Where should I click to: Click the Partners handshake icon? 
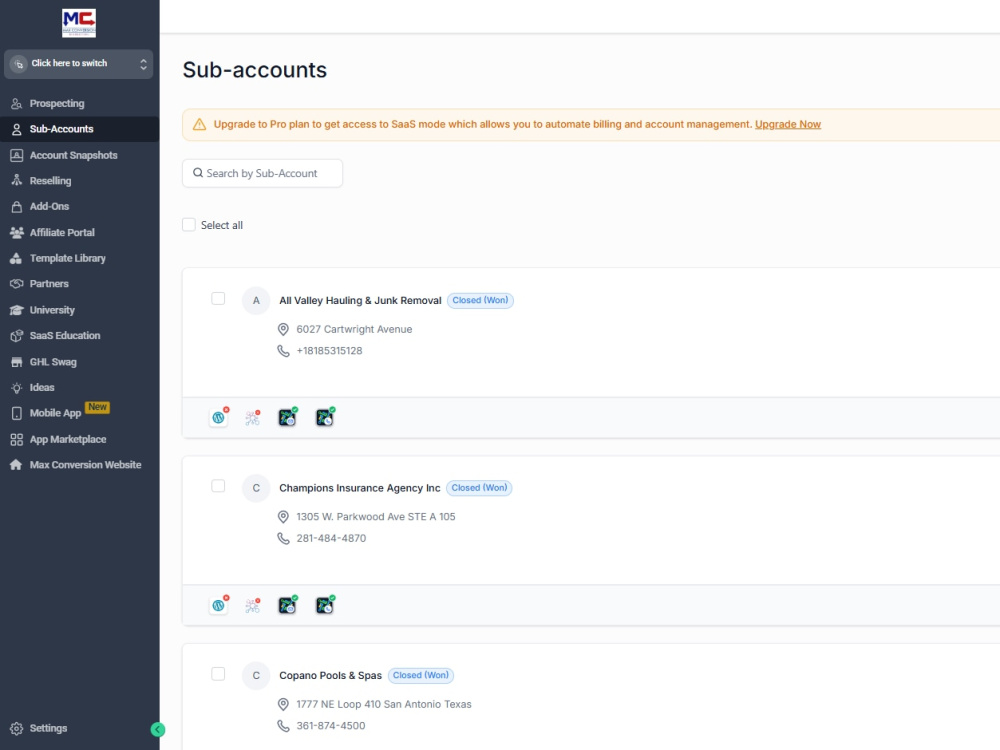pos(17,284)
